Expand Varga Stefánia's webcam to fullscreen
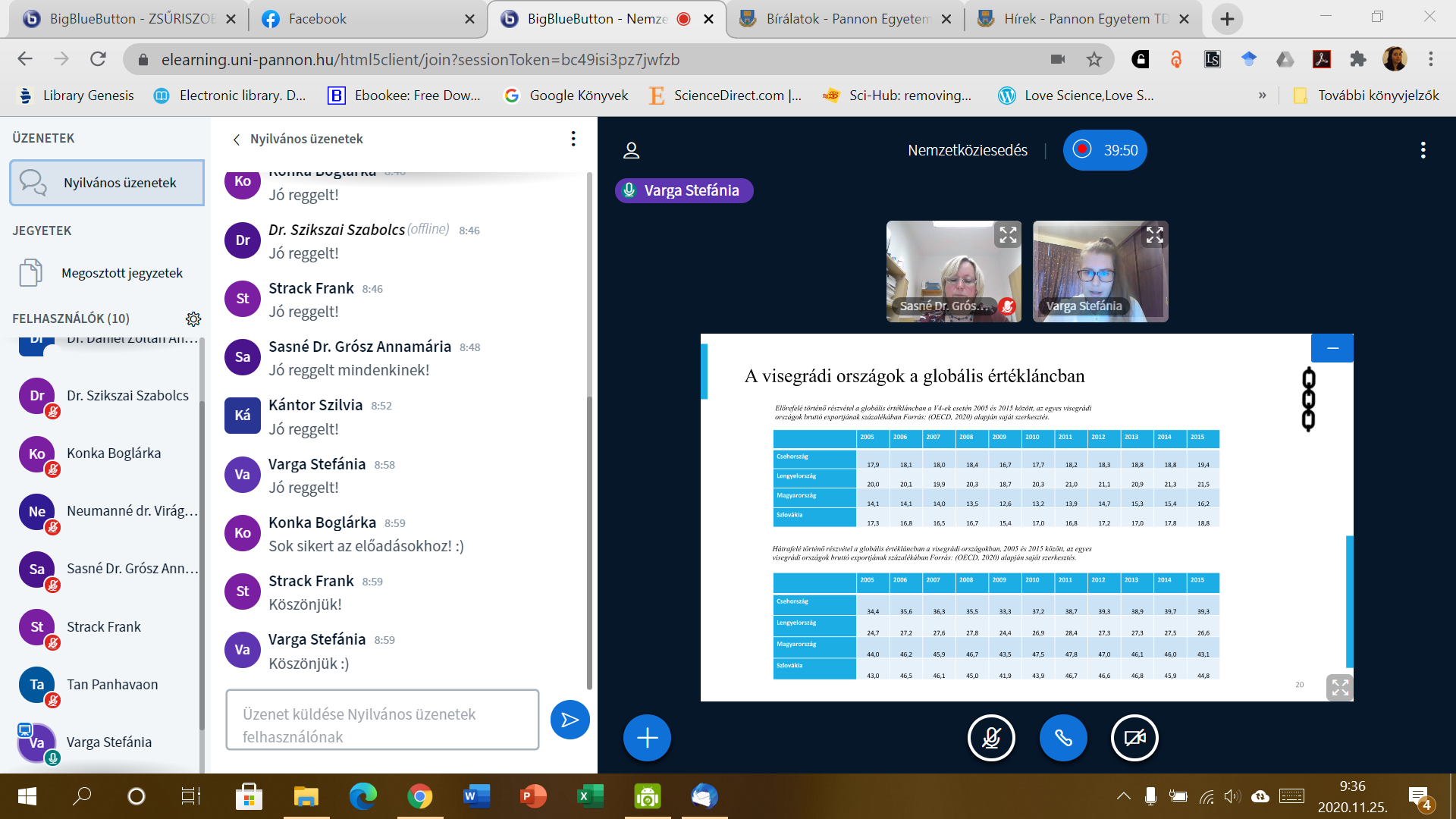 [1154, 235]
